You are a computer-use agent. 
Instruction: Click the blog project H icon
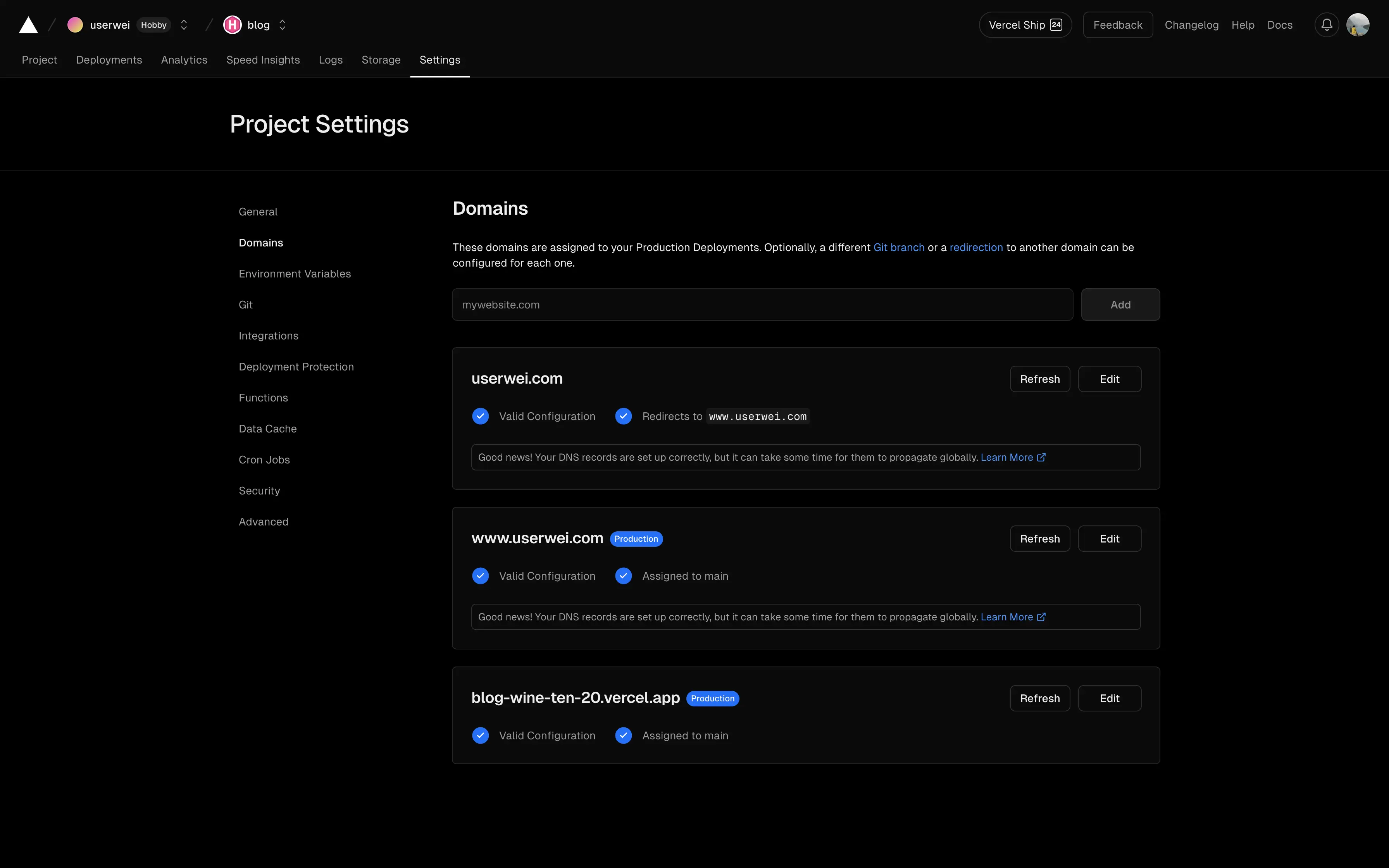(233, 25)
